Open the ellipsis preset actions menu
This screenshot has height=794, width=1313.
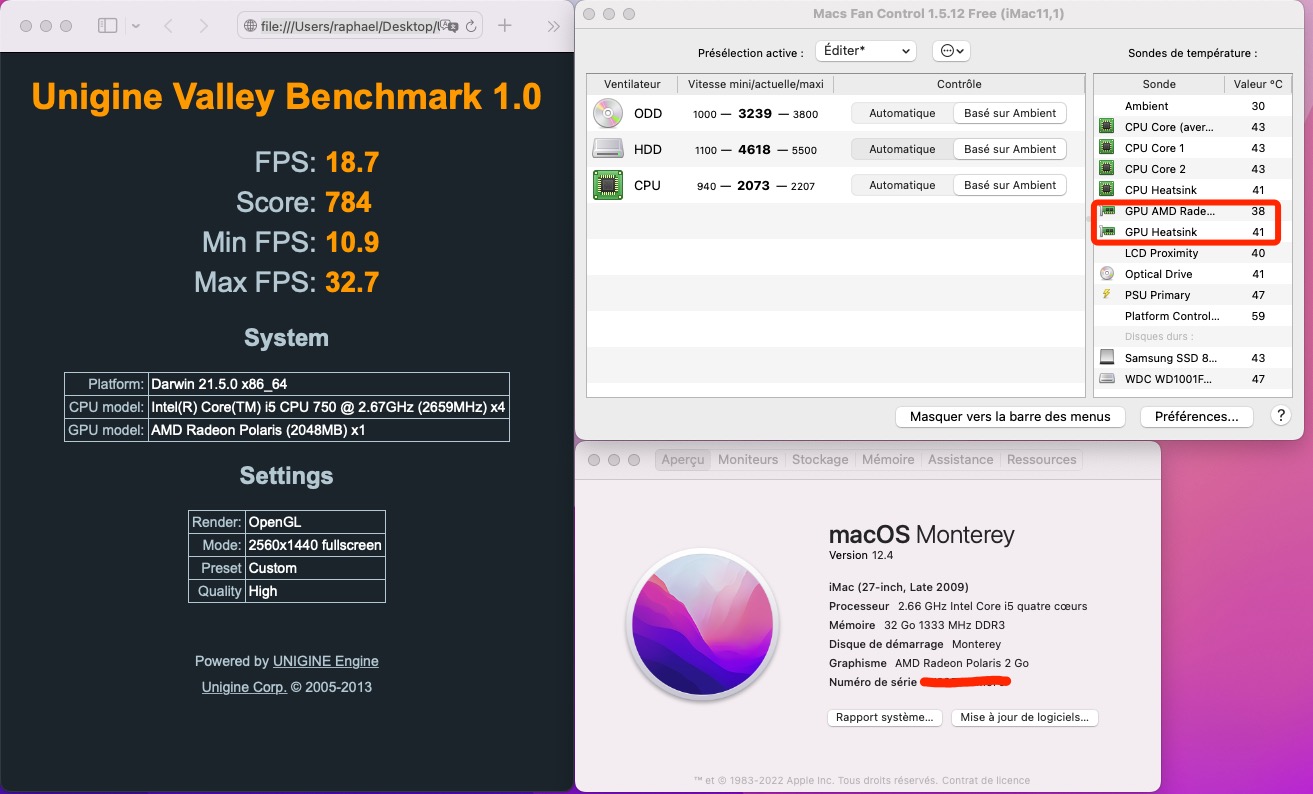[951, 51]
